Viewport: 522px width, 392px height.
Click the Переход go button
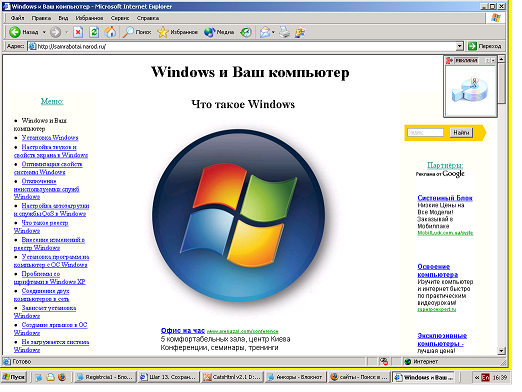click(485, 46)
